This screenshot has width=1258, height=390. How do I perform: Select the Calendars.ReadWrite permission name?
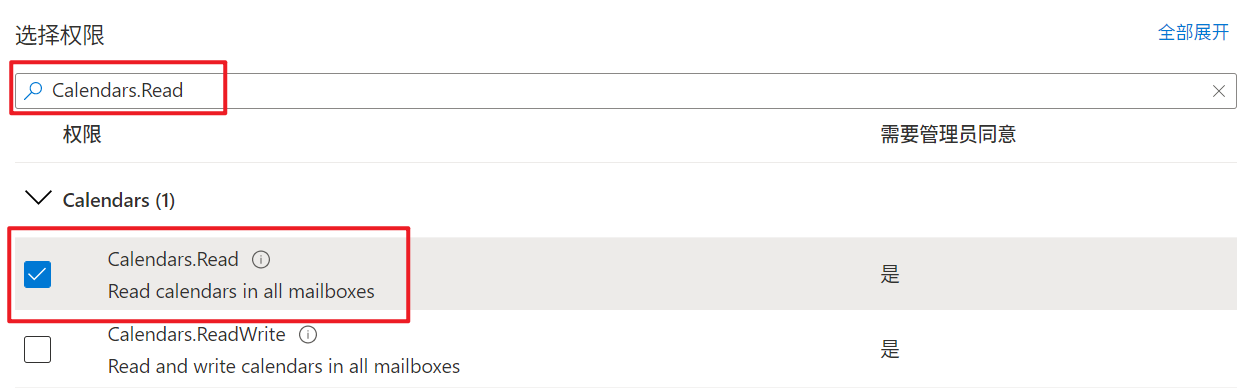click(x=197, y=334)
